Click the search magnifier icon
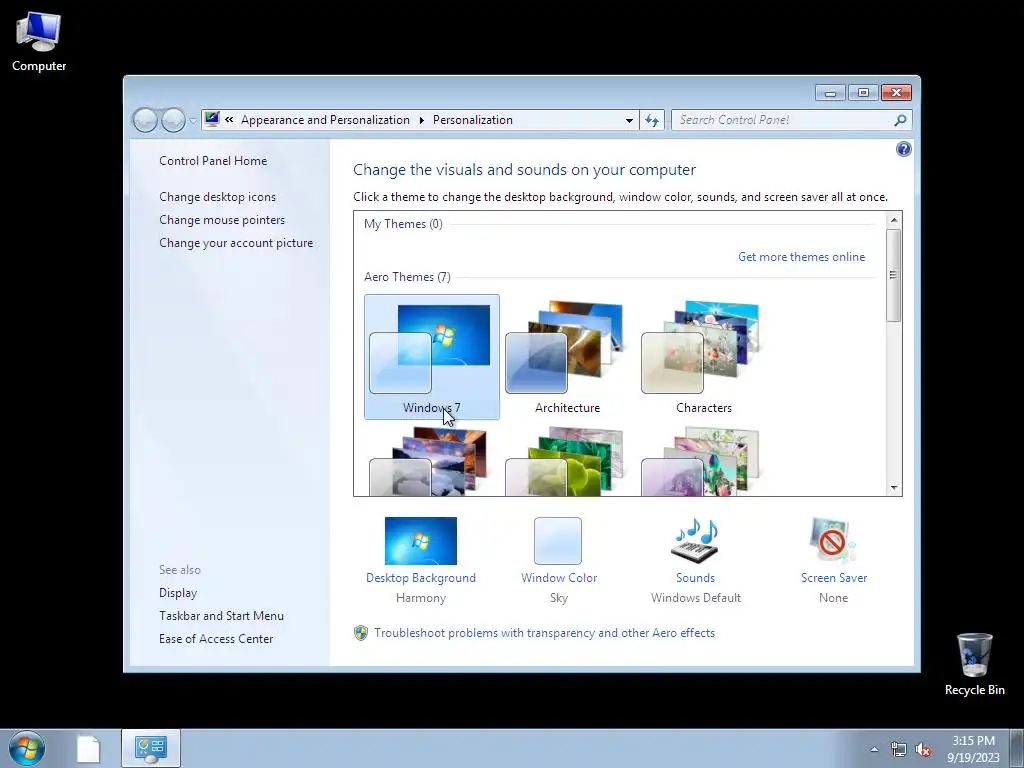Screen dimensions: 1024x768 (x=901, y=120)
